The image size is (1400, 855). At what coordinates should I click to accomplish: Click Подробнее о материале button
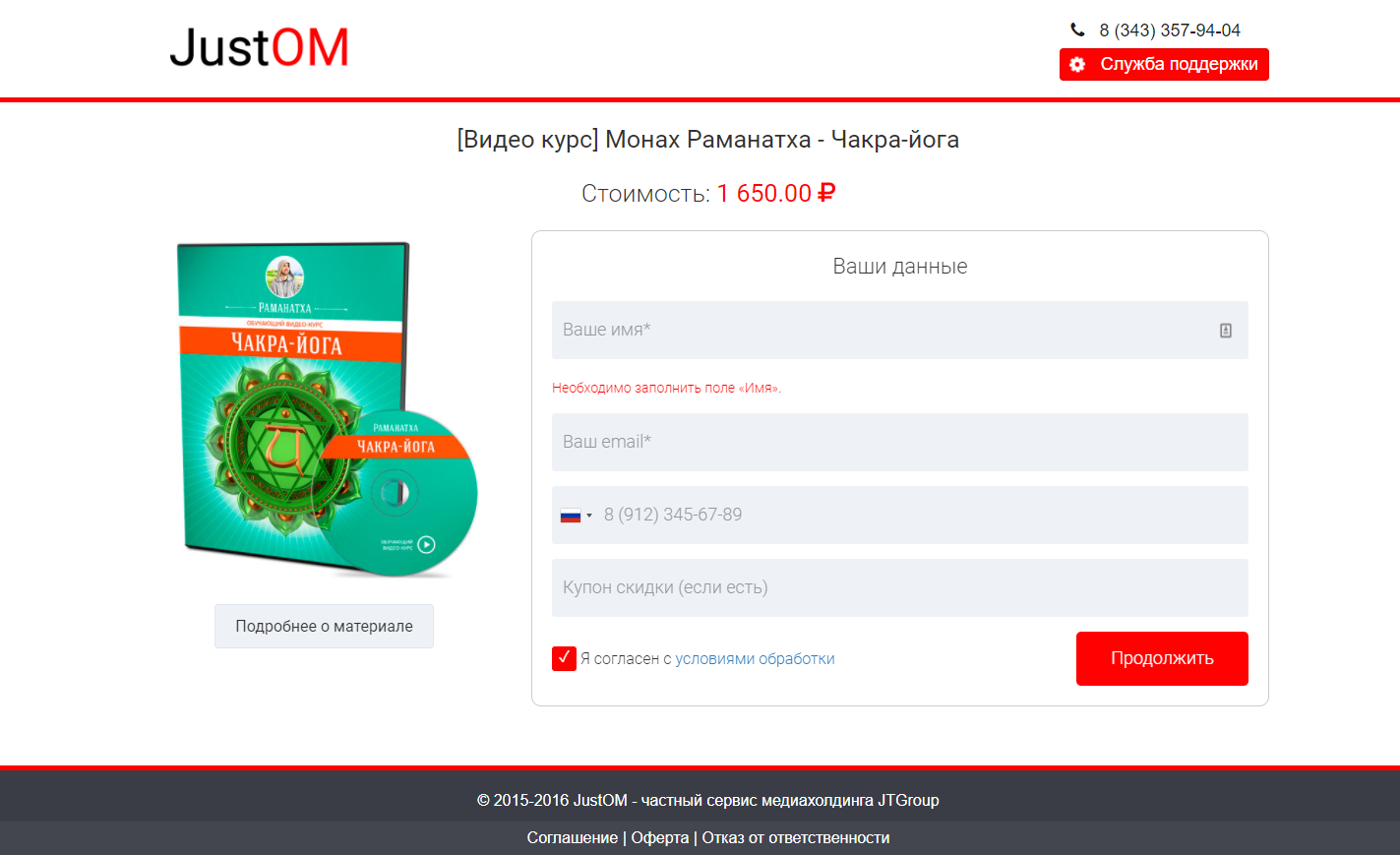click(324, 626)
